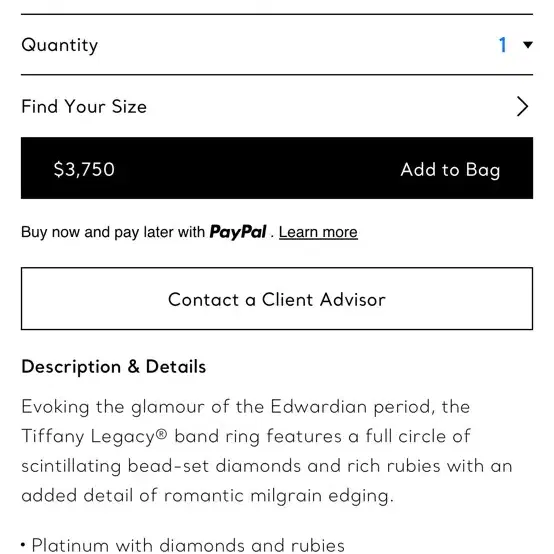Image resolution: width=554 pixels, height=554 pixels.
Task: Click the Tiffany Legacy® registered trademark text
Action: 94,436
